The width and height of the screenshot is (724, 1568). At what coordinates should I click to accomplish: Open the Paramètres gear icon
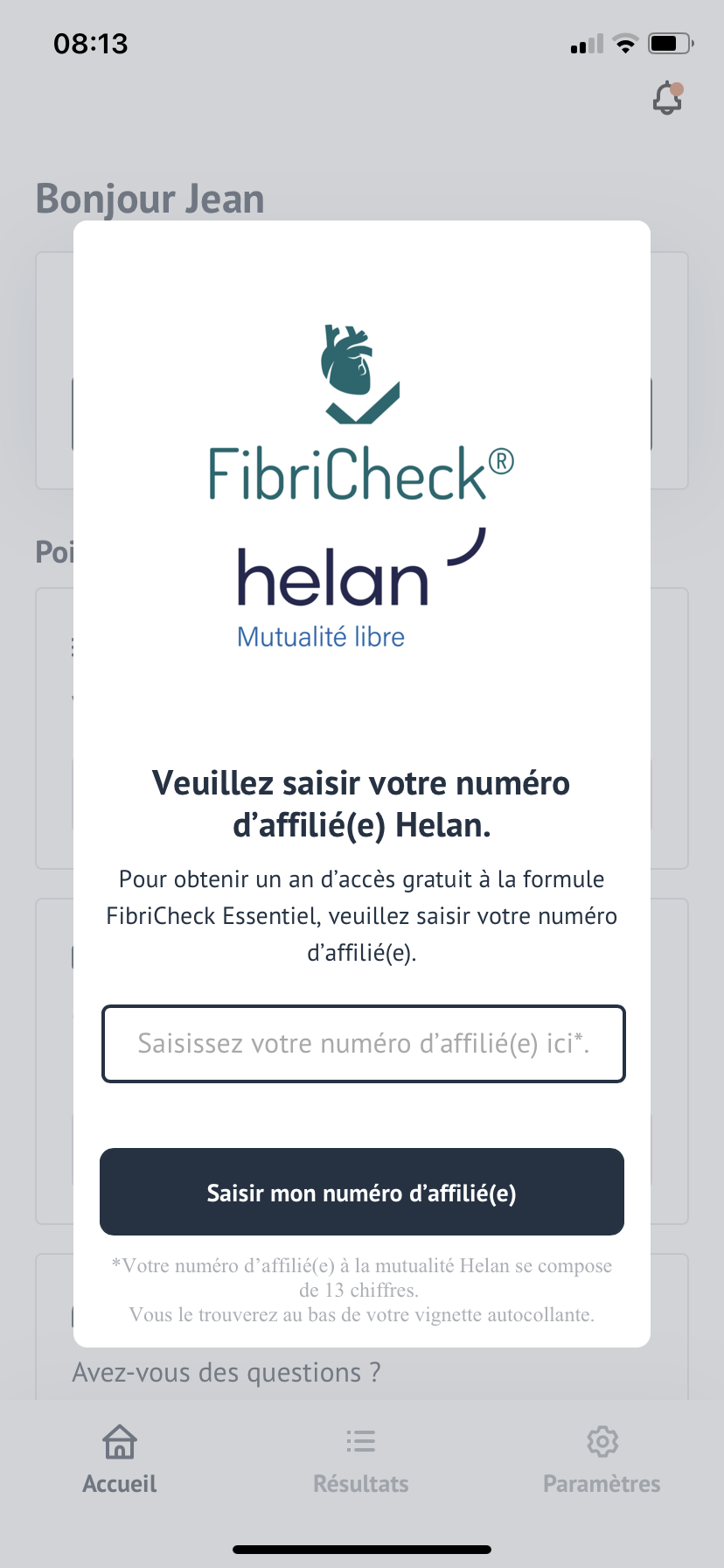(602, 1441)
